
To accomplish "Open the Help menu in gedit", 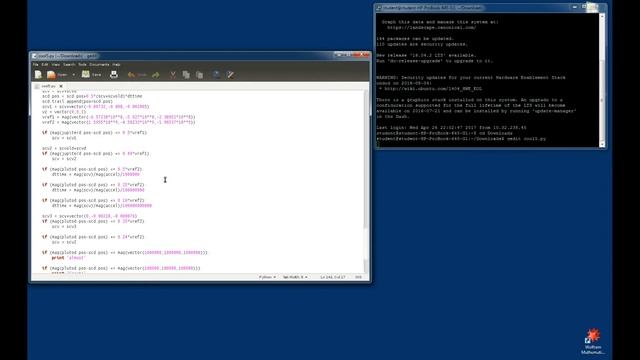I will (x=116, y=64).
